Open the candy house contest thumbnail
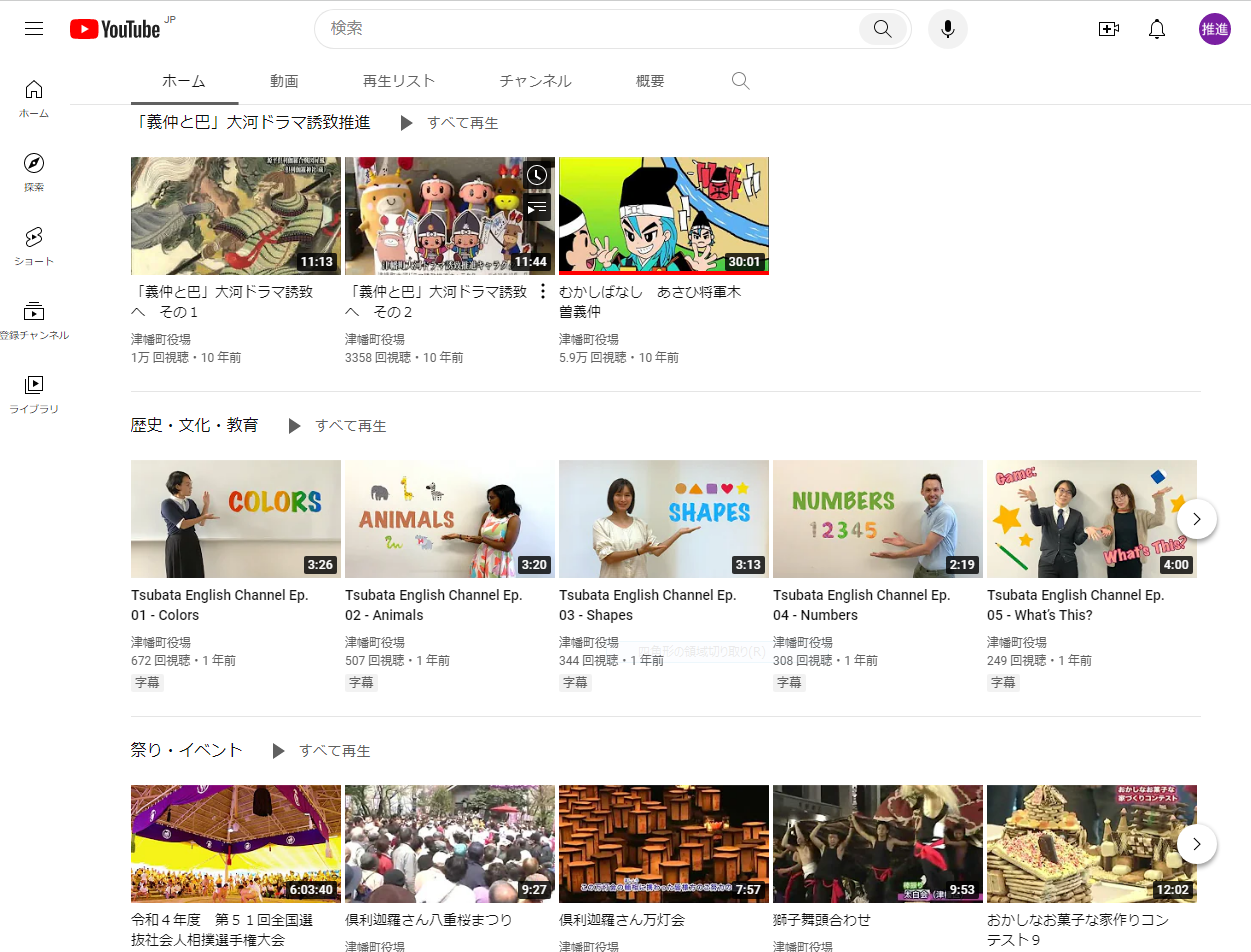 [x=1092, y=844]
